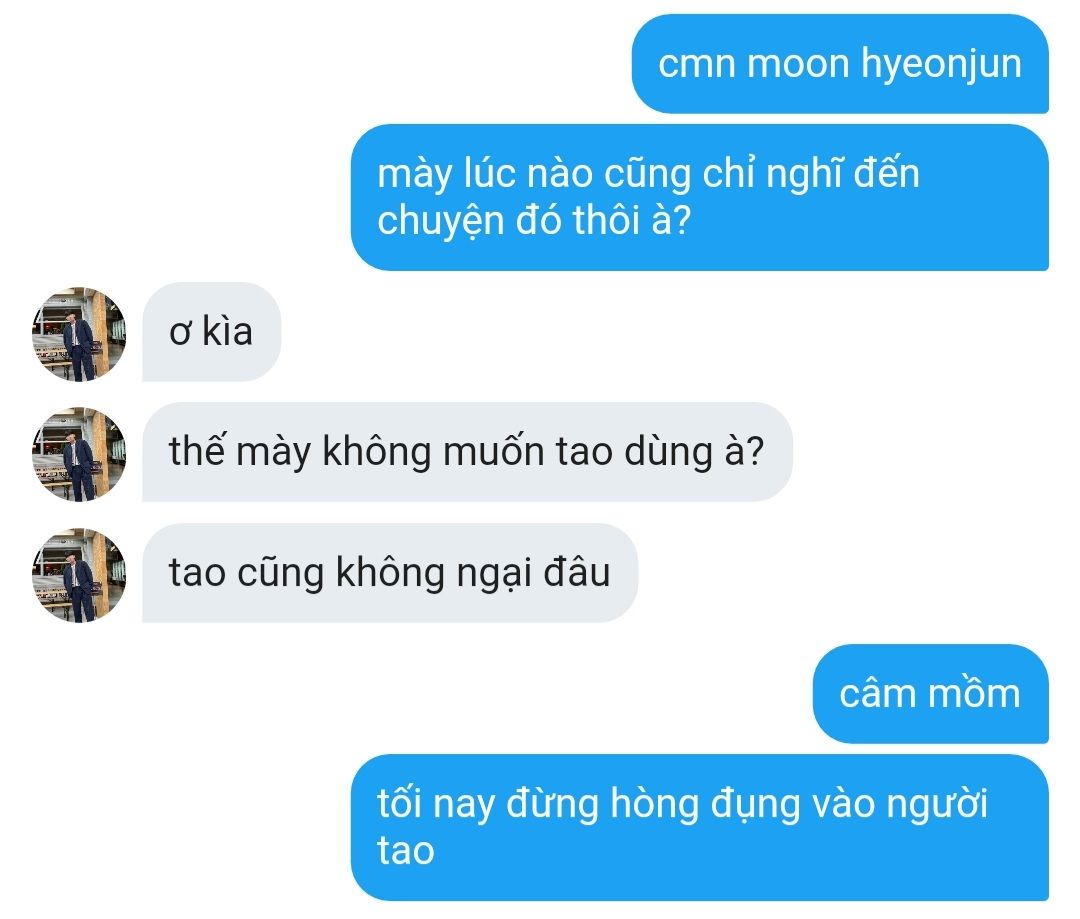Viewport: 1080px width, 919px height.
Task: Select the word "mồm" in the blue bubble
Action: tap(975, 693)
